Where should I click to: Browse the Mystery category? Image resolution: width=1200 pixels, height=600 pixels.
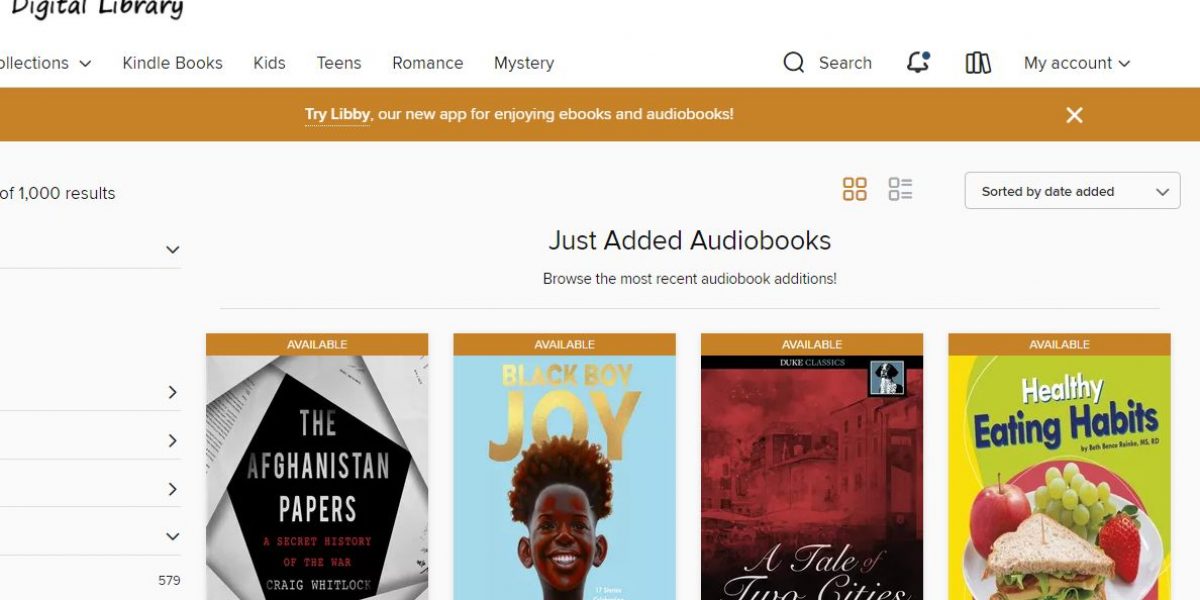coord(524,63)
